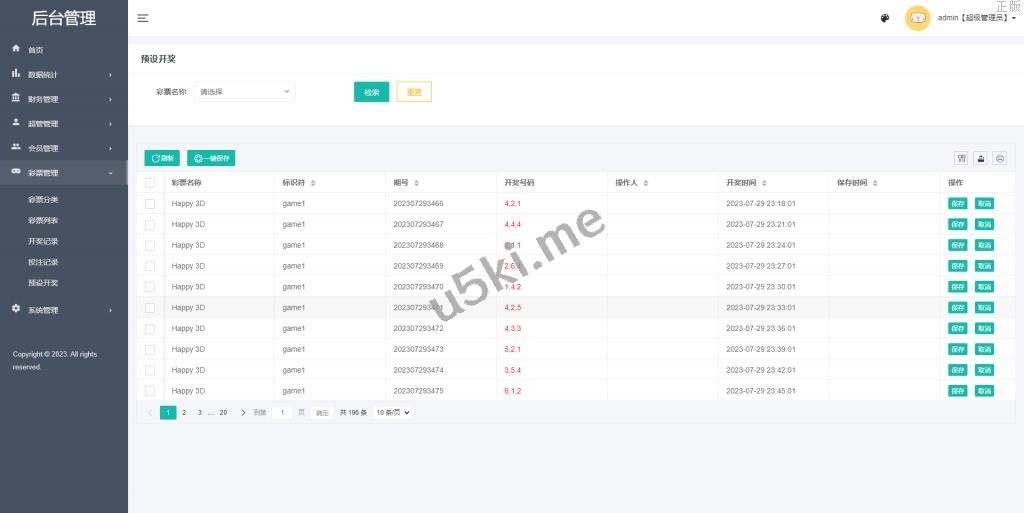This screenshot has width=1024, height=513.
Task: Click the 一键保存 button
Action: (x=211, y=158)
